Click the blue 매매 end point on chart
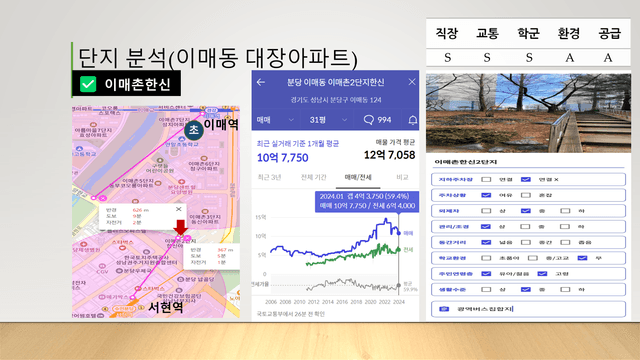Image resolution: width=640 pixels, height=360 pixels. (x=399, y=233)
